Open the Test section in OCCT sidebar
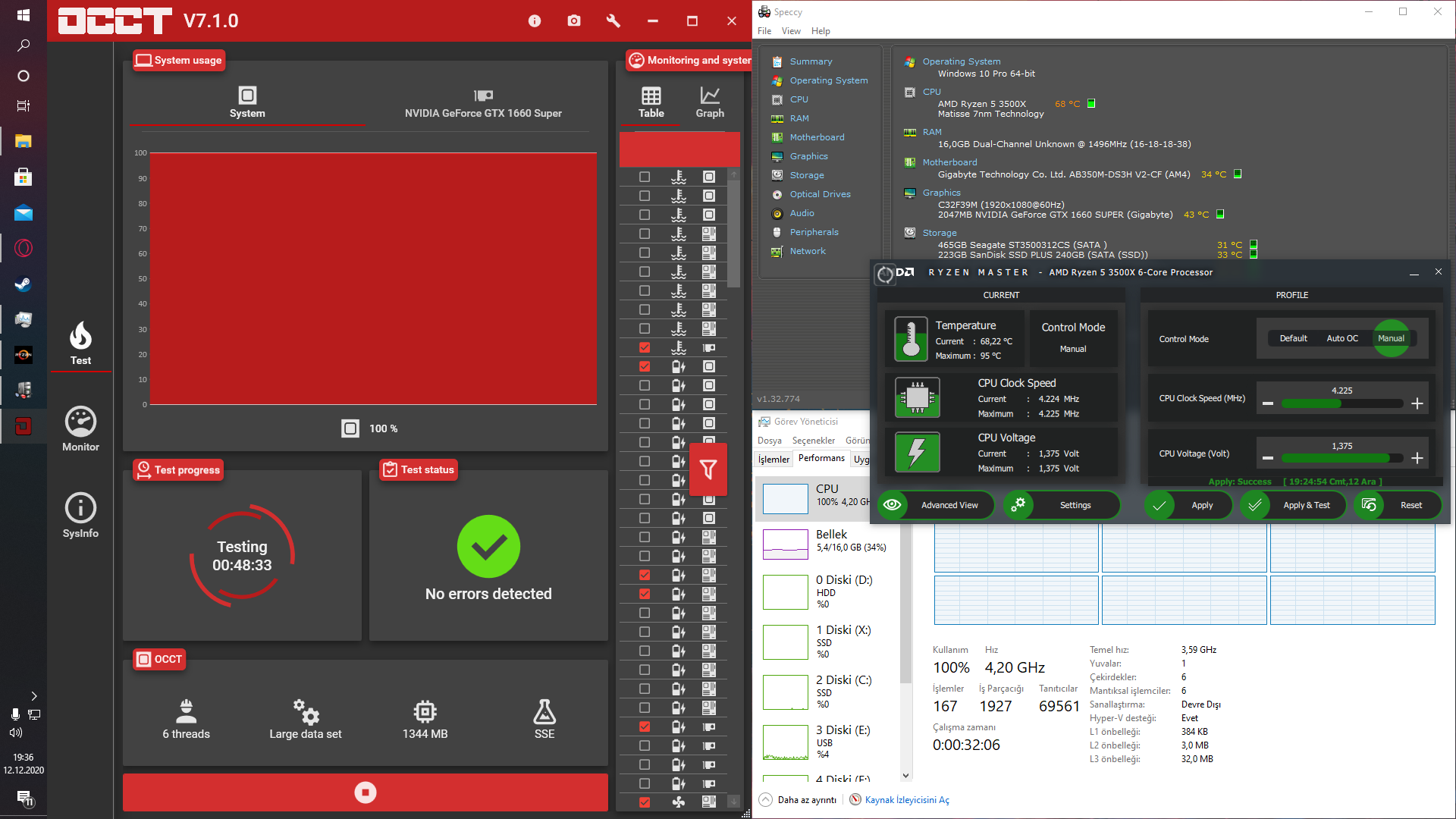The height and width of the screenshot is (819, 1456). (x=80, y=344)
